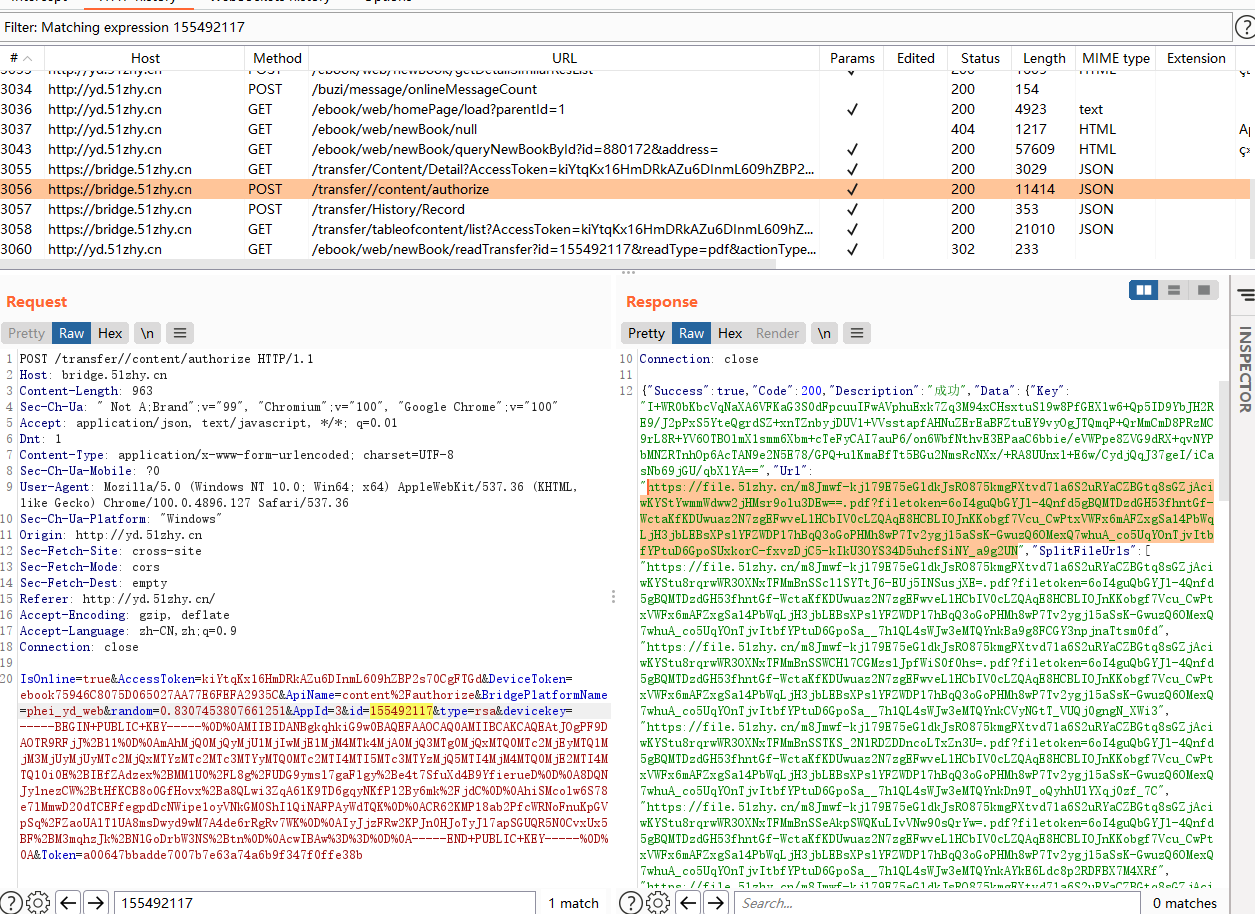Open the Response message options menu
Screen dimensions: 1255x914
point(855,333)
